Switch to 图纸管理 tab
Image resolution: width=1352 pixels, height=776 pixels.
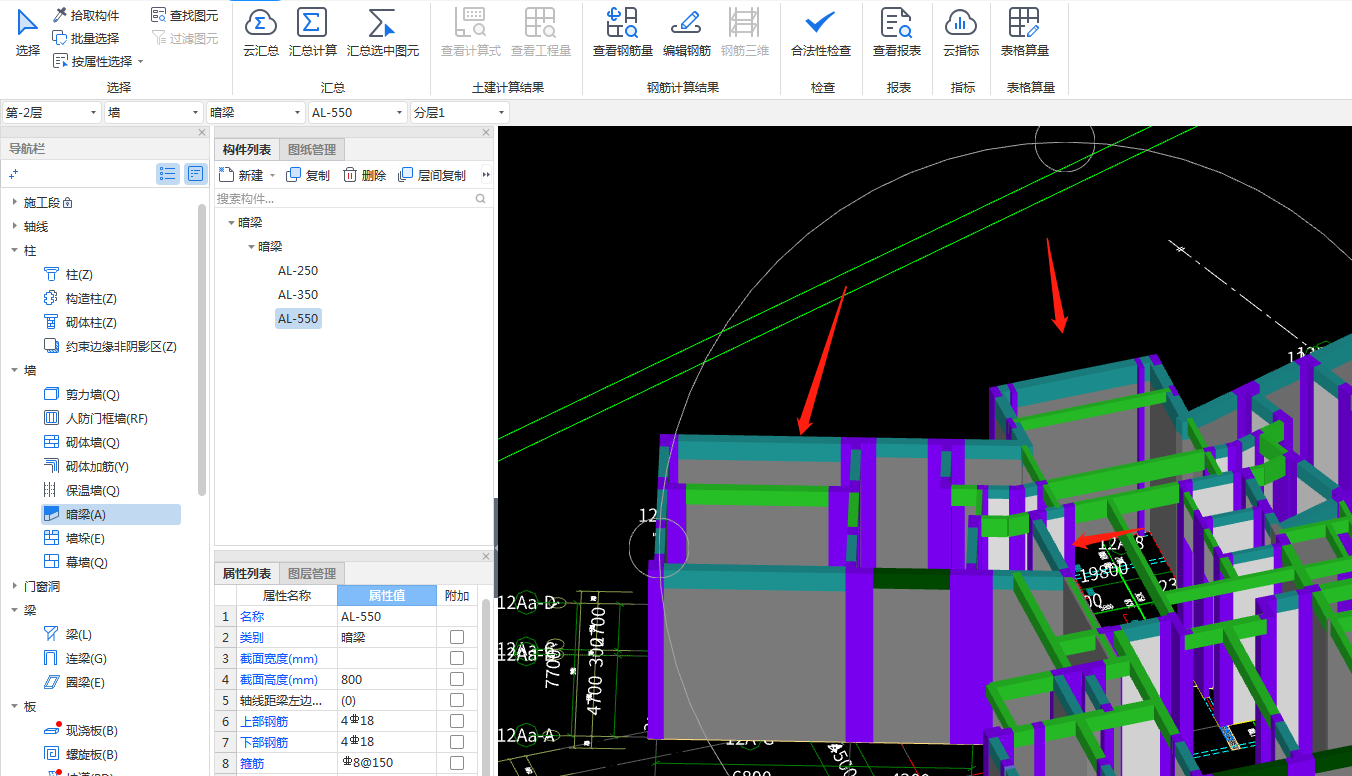pos(312,149)
